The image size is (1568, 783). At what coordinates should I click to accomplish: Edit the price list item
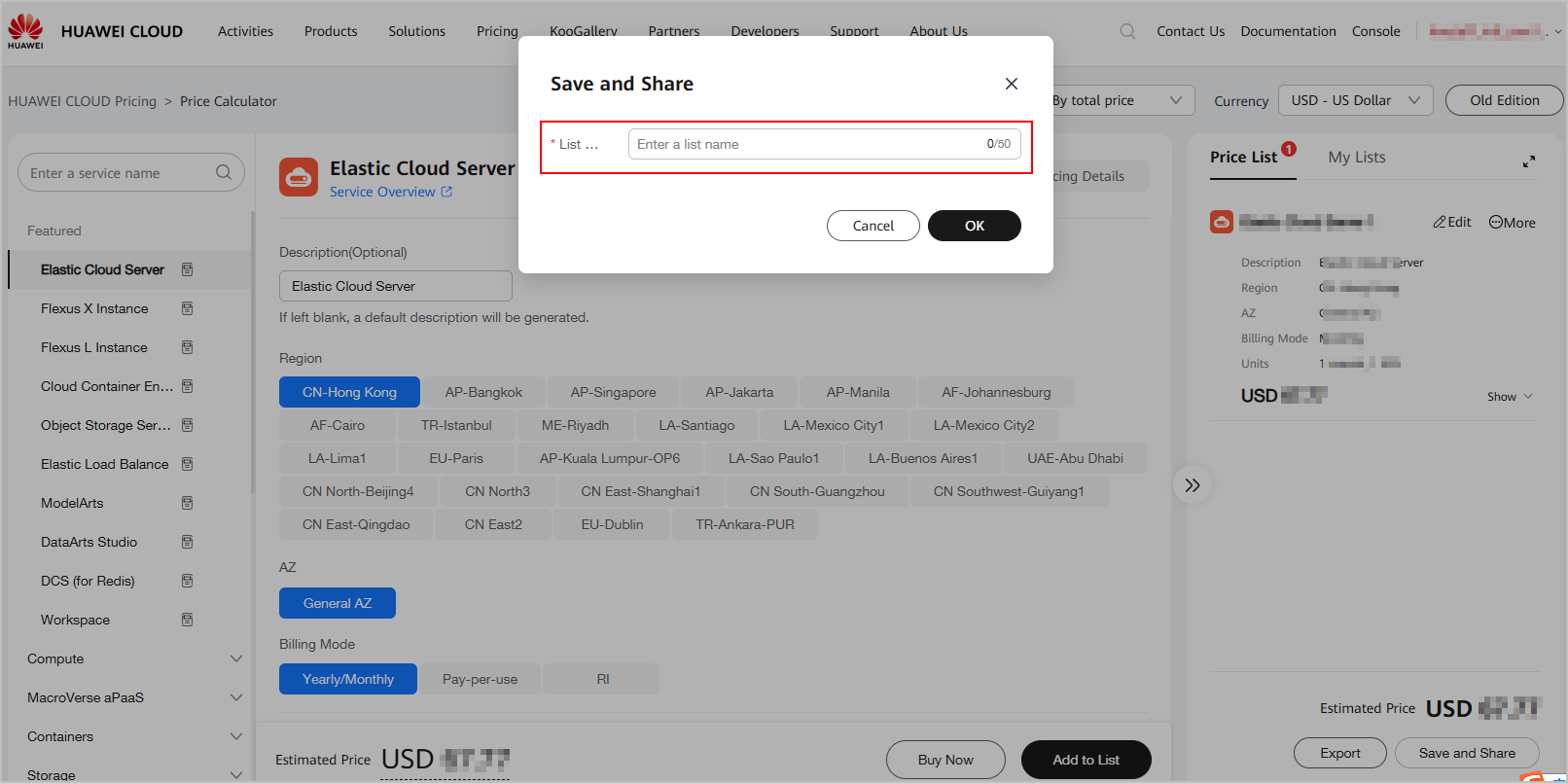click(1452, 222)
